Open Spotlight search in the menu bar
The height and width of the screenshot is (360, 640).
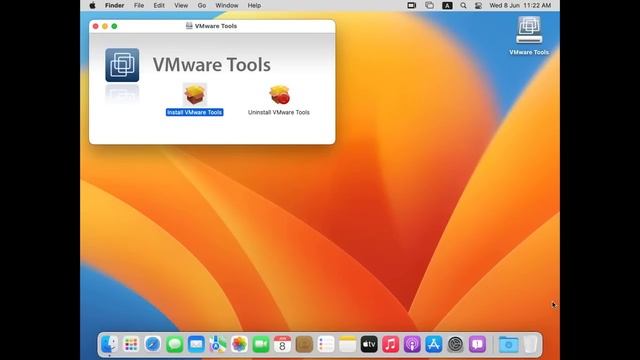(x=463, y=5)
